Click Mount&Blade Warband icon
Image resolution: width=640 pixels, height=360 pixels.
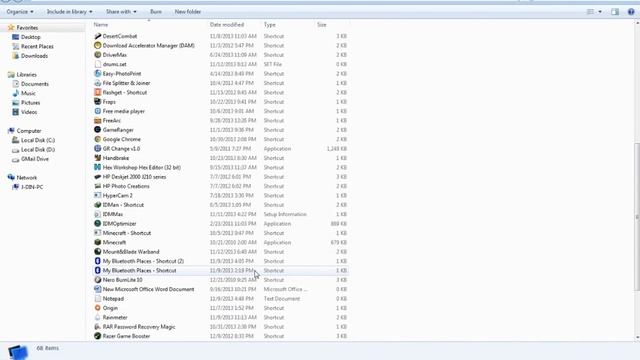[98, 252]
